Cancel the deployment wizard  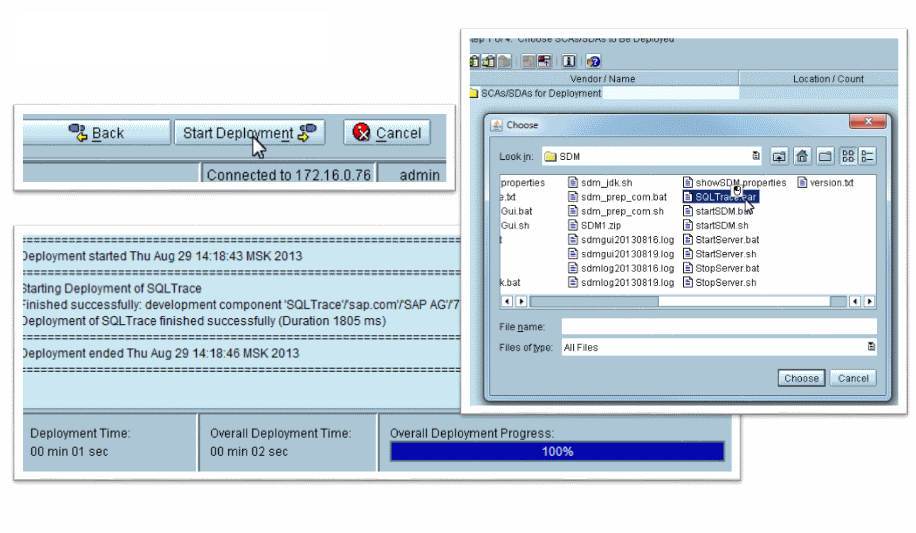coord(387,133)
